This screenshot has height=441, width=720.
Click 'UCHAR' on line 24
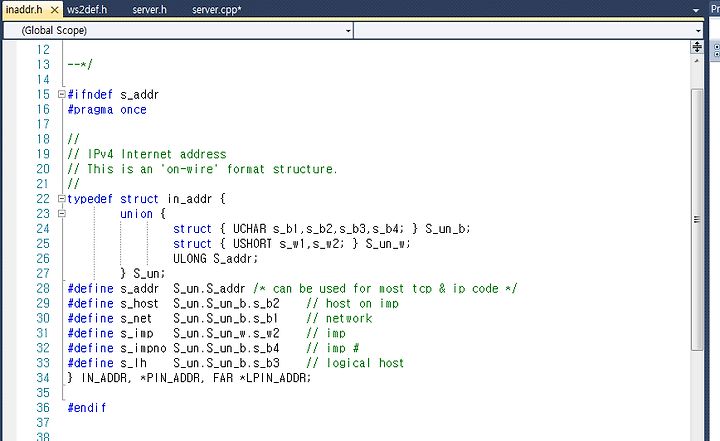(249, 229)
